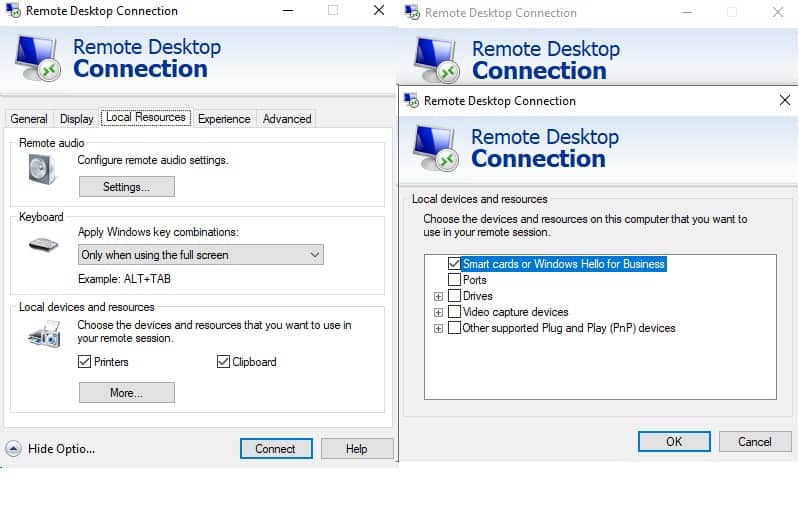Close the local devices dialog

coord(785,100)
